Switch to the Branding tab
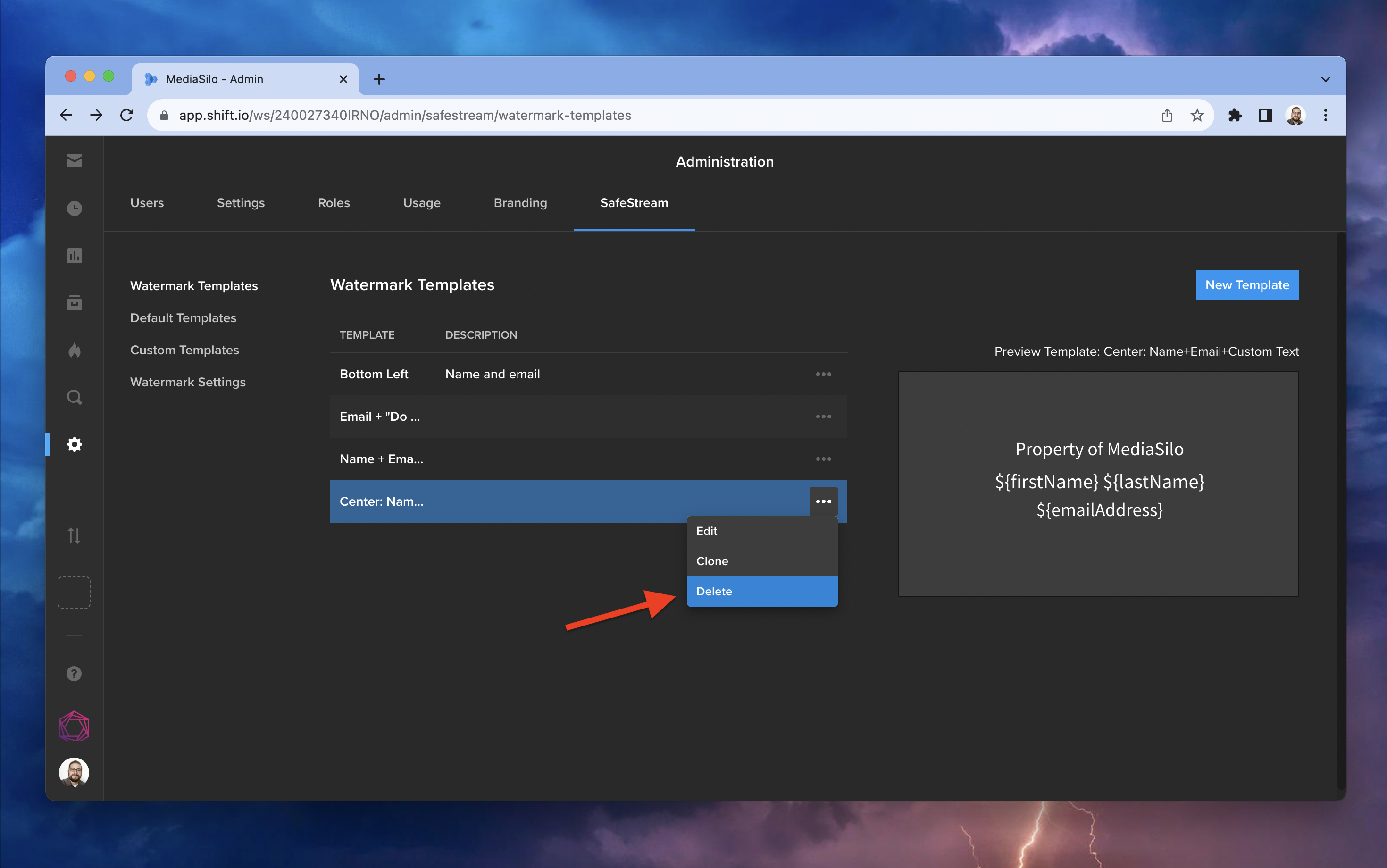The width and height of the screenshot is (1387, 868). (x=520, y=203)
